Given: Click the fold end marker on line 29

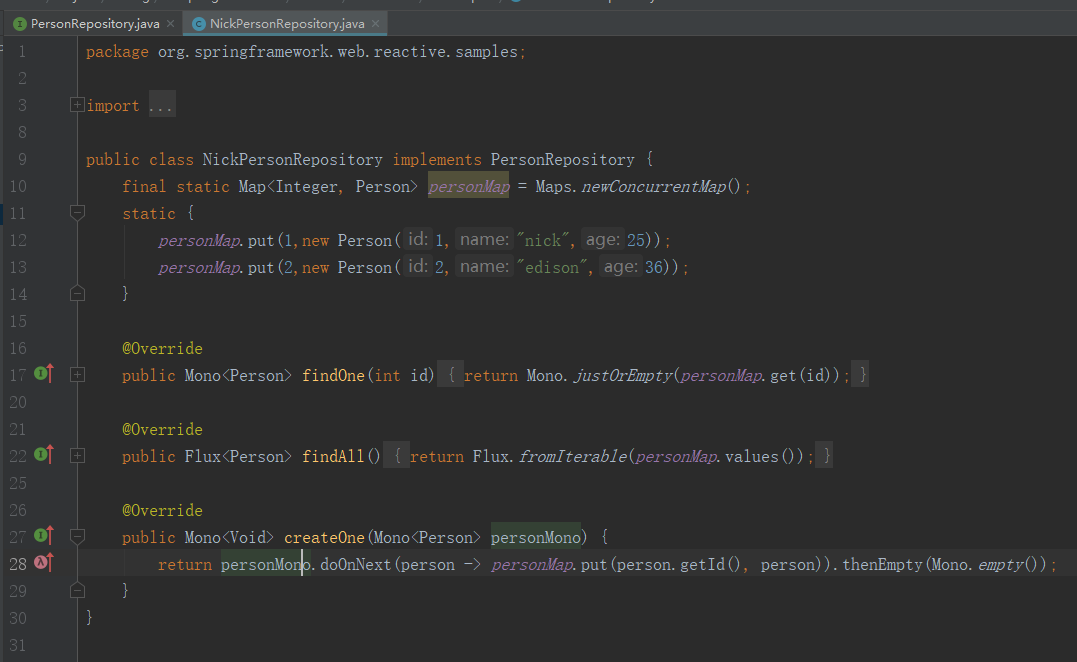Looking at the screenshot, I should [78, 590].
